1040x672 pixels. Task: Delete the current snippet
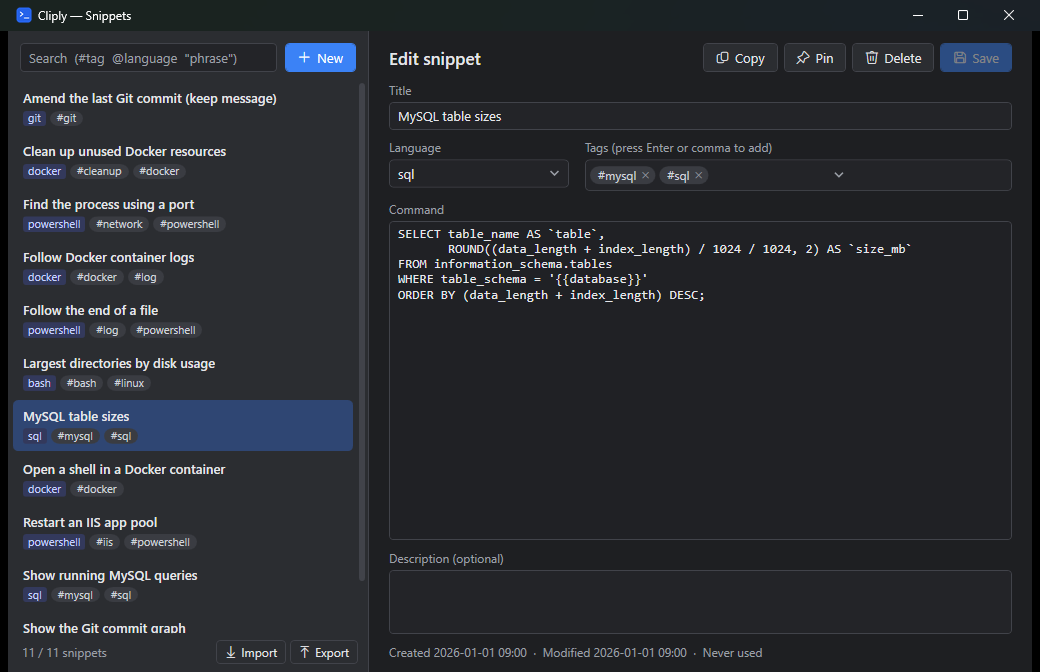[893, 58]
